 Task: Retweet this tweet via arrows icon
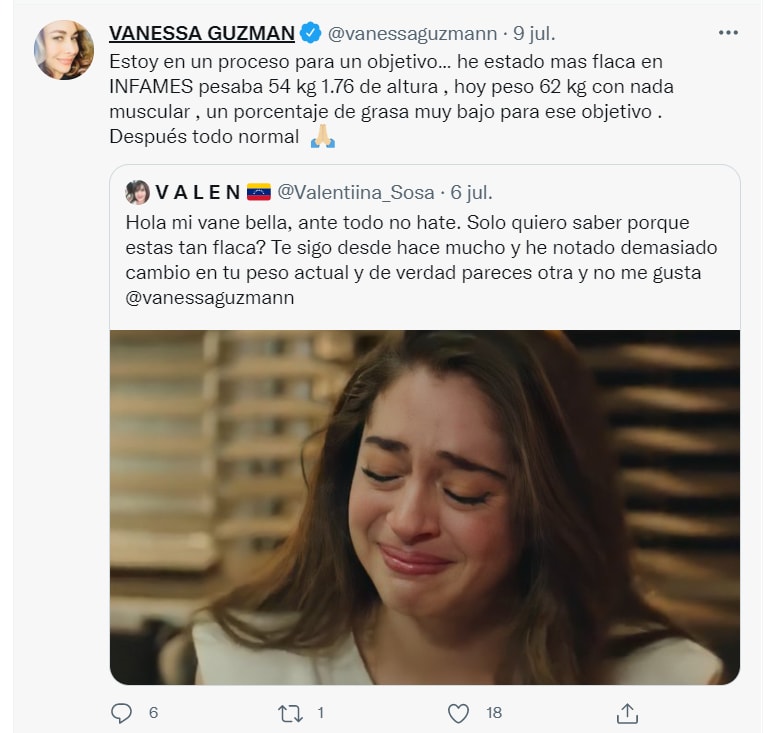pyautogui.click(x=290, y=713)
